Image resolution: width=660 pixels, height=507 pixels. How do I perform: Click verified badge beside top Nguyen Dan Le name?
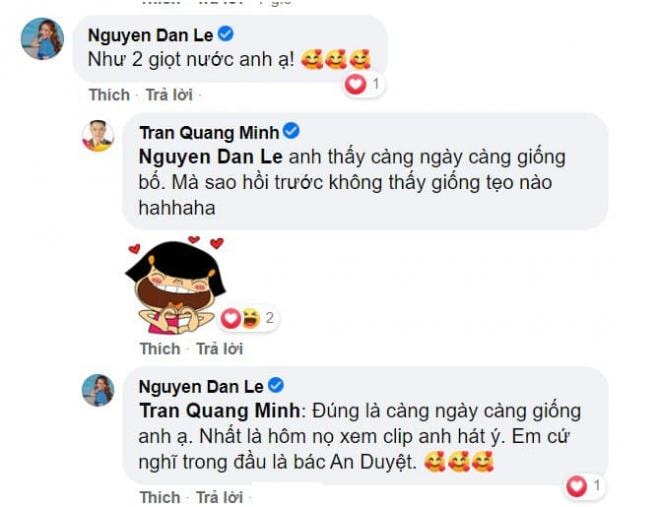(226, 34)
